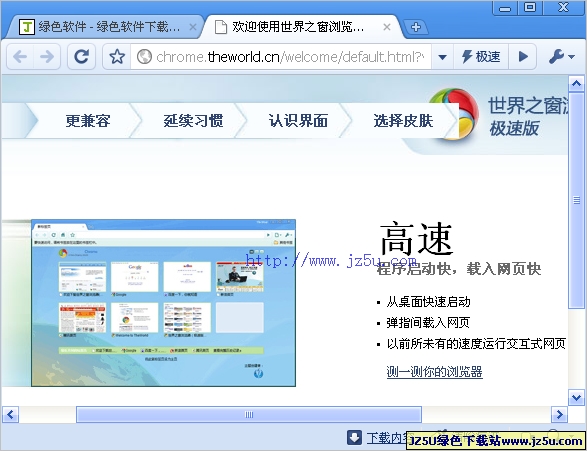Click the 以前所未有的速度运行交互式网页 text
The width and height of the screenshot is (587, 451).
[476, 343]
